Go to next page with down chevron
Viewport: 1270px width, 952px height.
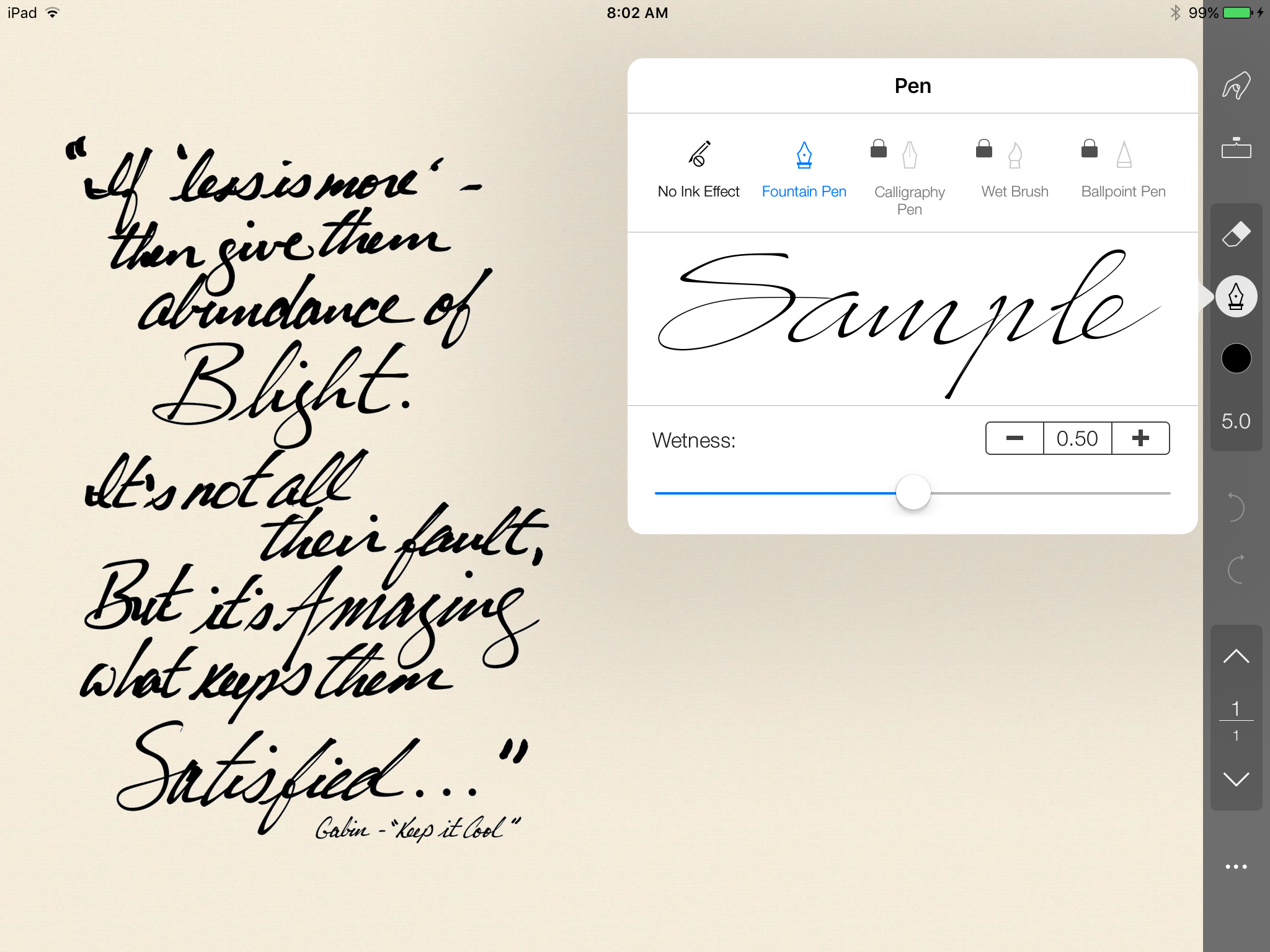tap(1236, 779)
